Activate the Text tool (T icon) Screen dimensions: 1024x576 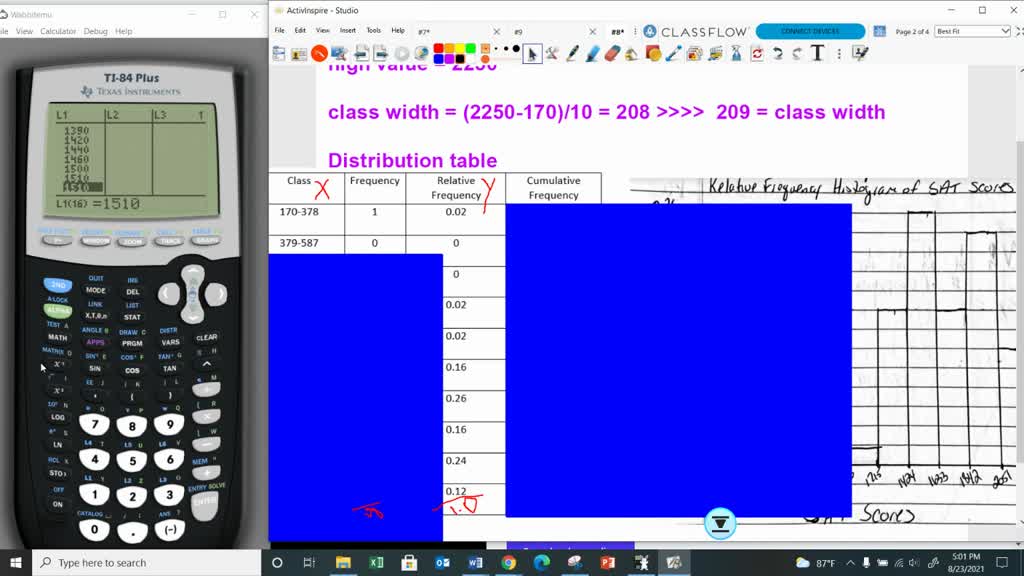pos(817,54)
